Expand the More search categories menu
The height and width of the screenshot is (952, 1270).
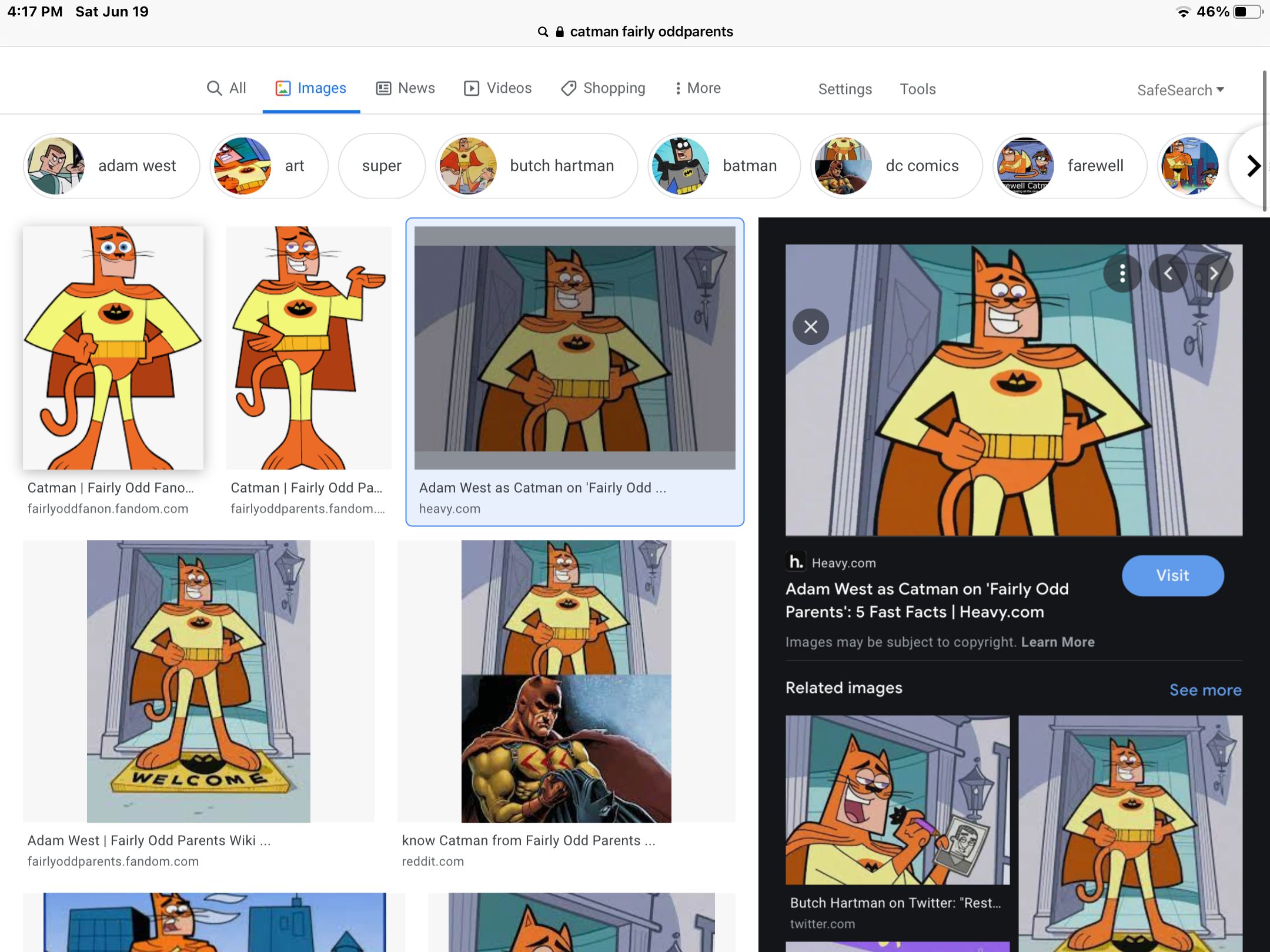point(698,88)
